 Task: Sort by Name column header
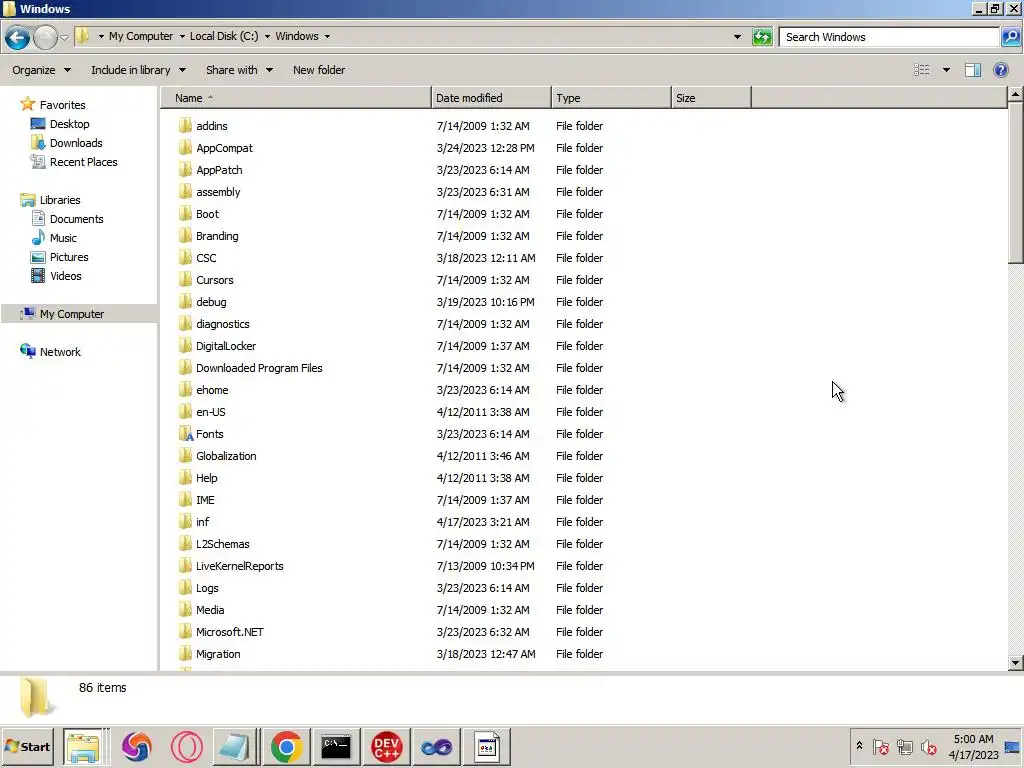pyautogui.click(x=296, y=98)
